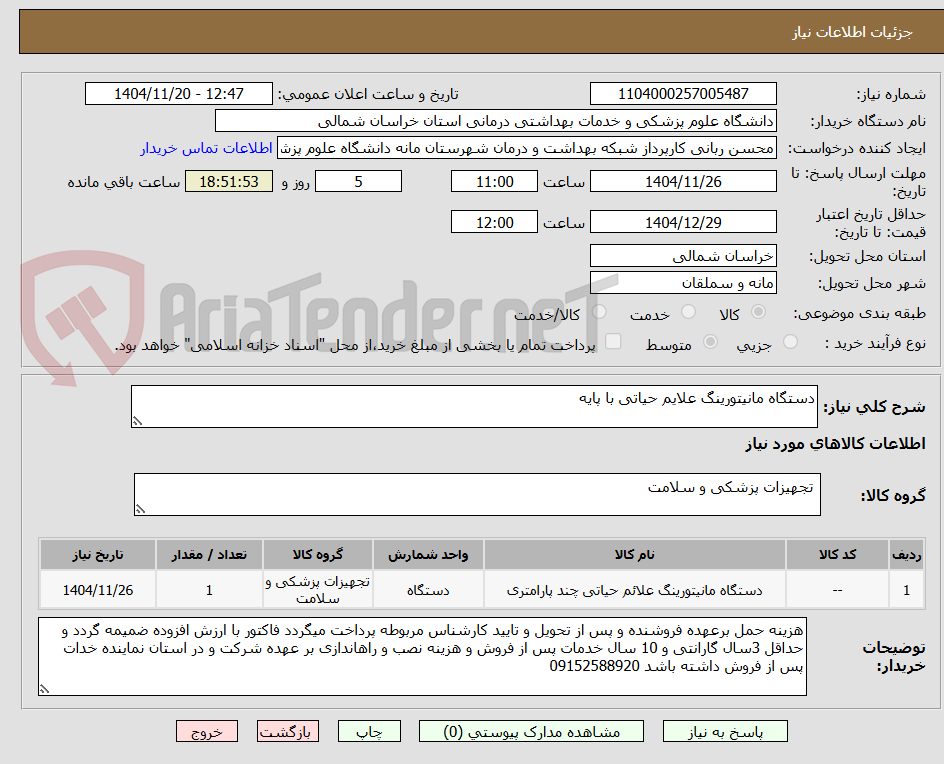Click the شهر محل تحویل field مانه و سملقان

pyautogui.click(x=683, y=283)
